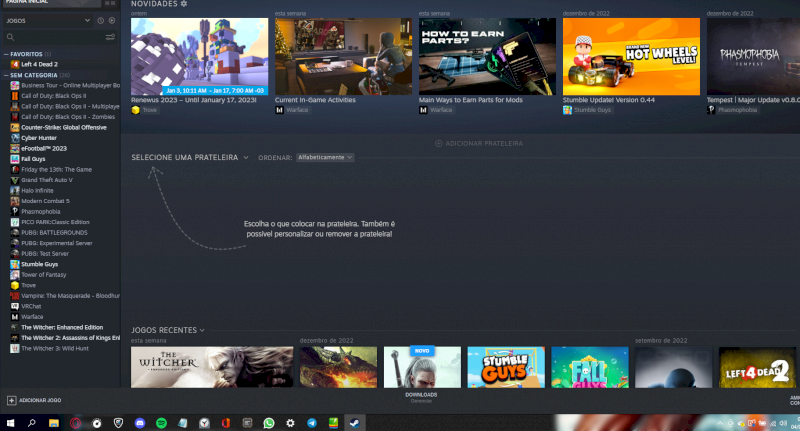Screen dimensions: 800x431
Task: Click the plus icon beside Adicionar Jogo
Action: pos(11,400)
